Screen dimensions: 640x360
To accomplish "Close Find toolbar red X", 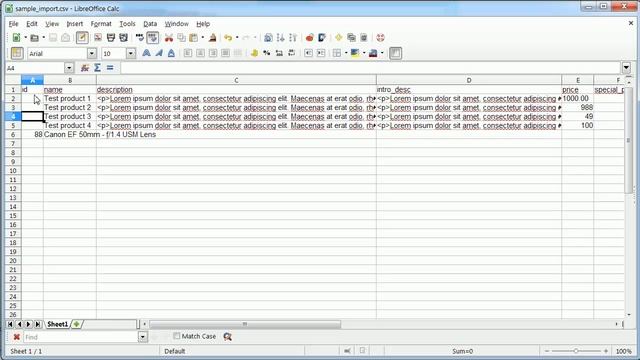I will 16,337.
